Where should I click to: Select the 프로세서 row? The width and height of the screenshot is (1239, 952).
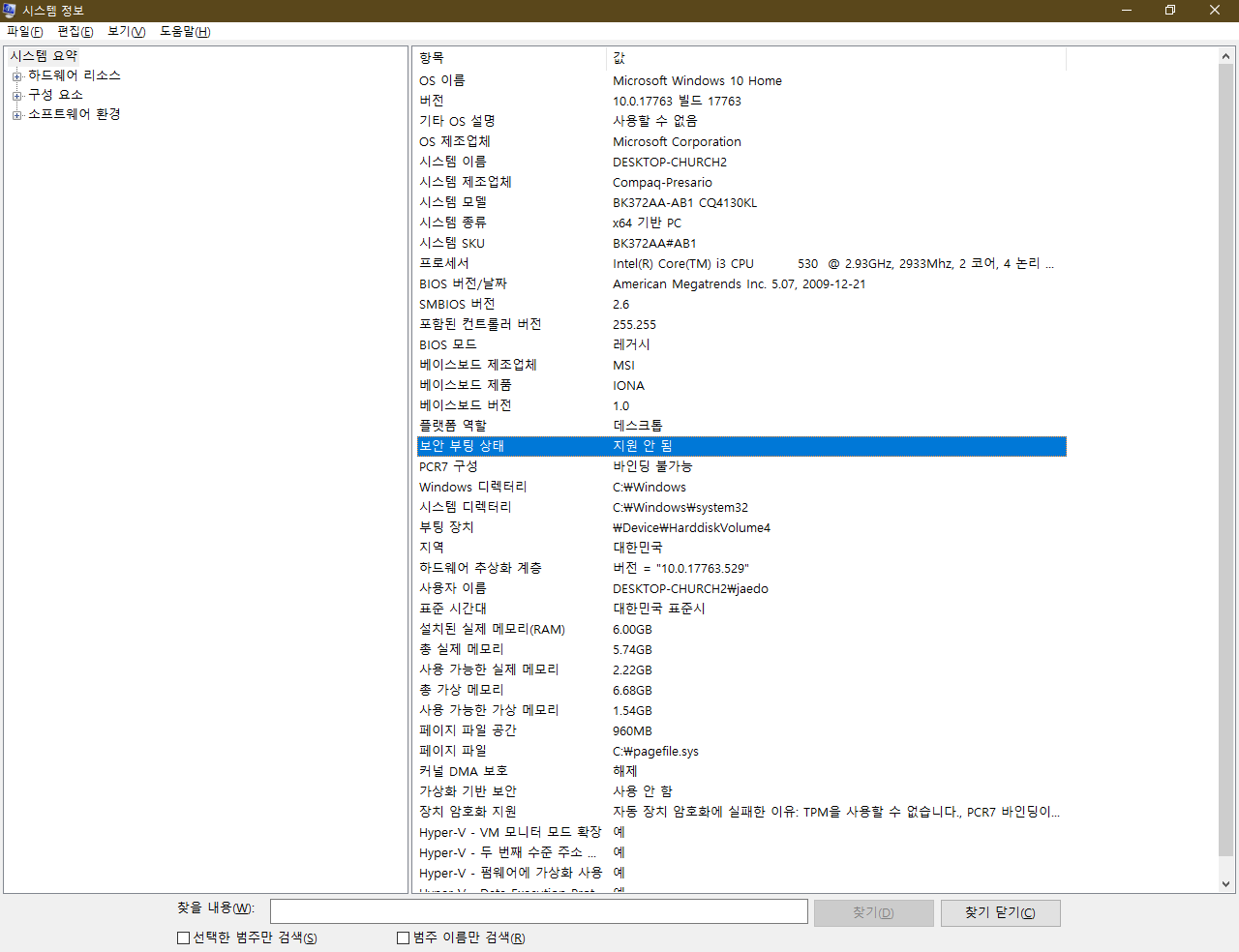[x=741, y=263]
